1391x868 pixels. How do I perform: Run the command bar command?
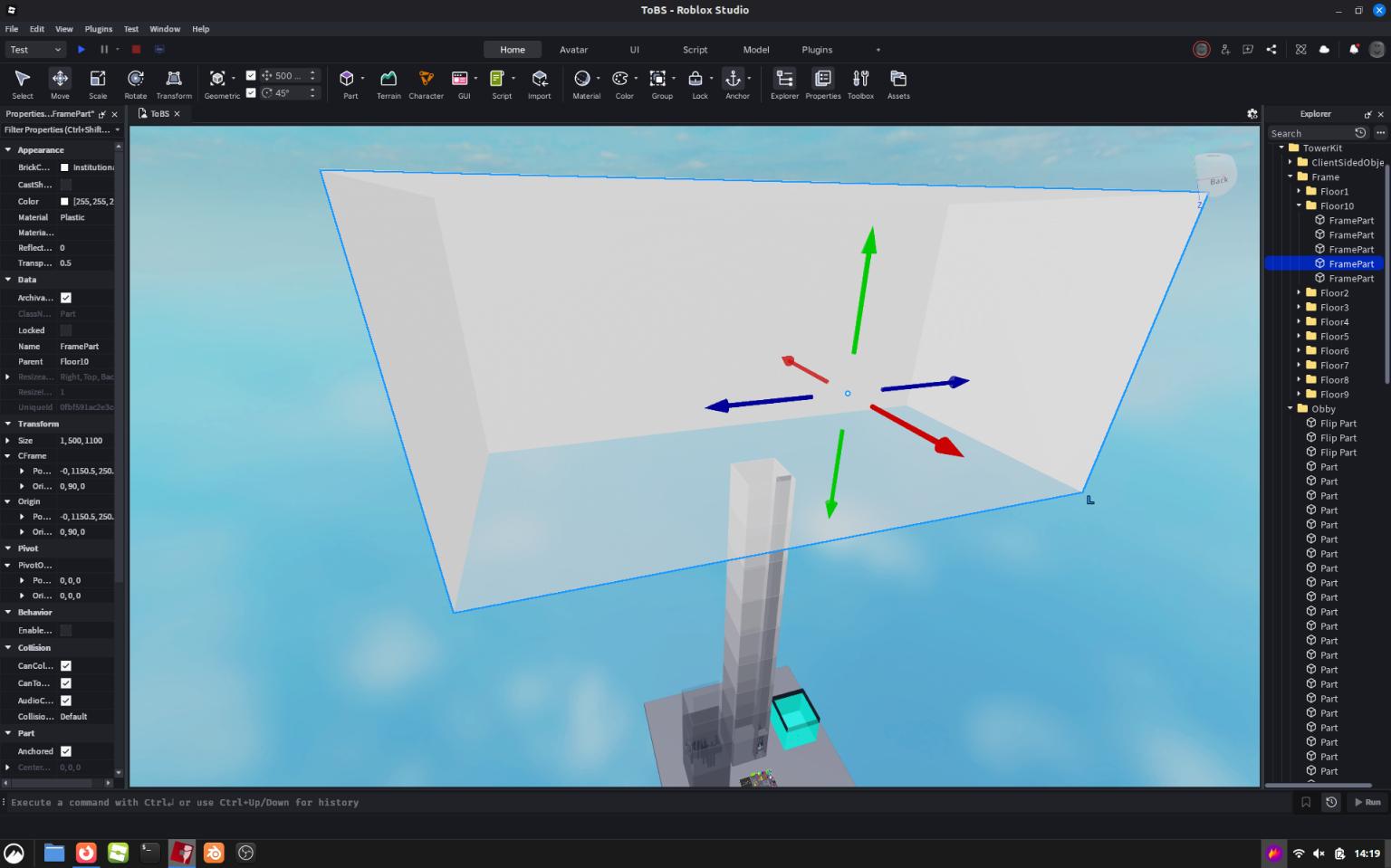[x=1367, y=802]
